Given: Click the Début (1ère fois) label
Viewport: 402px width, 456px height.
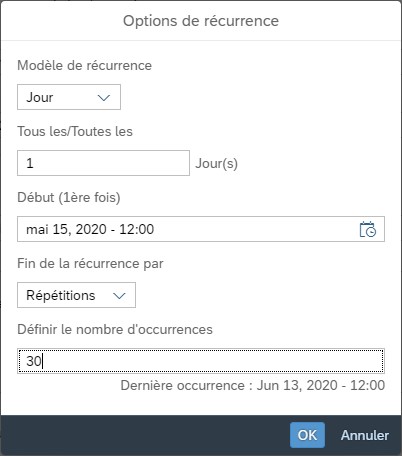Looking at the screenshot, I should tap(69, 197).
